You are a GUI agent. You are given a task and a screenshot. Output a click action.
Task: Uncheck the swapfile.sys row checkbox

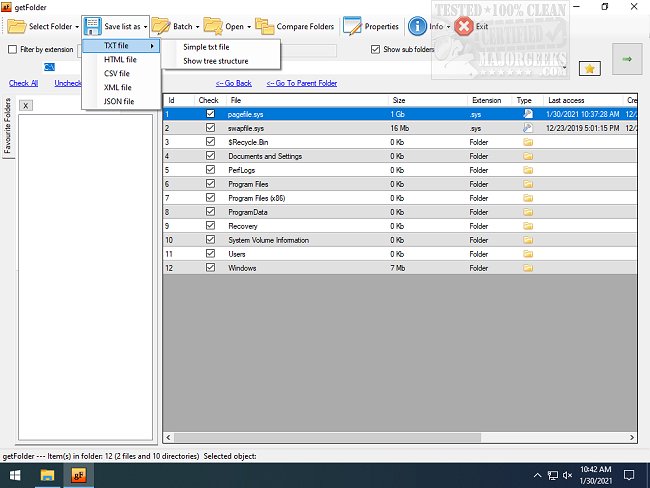tap(211, 128)
